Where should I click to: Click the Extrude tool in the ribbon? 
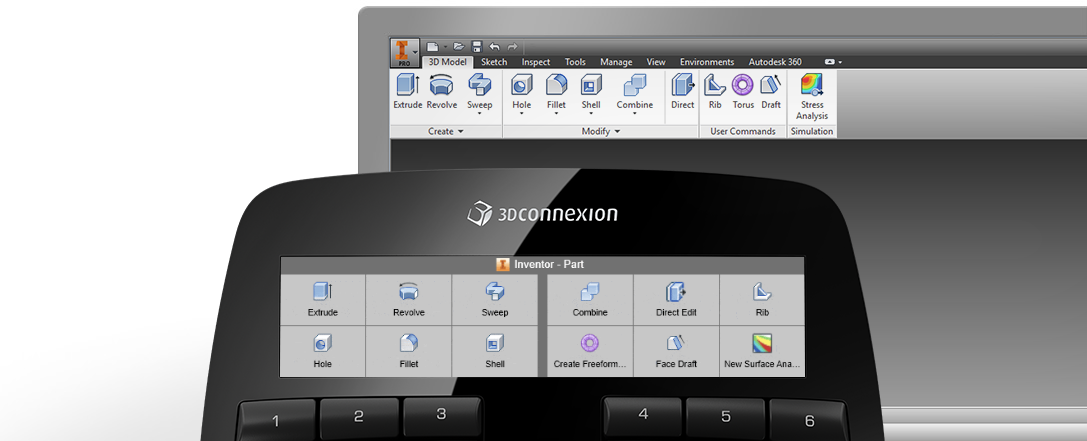(x=408, y=92)
